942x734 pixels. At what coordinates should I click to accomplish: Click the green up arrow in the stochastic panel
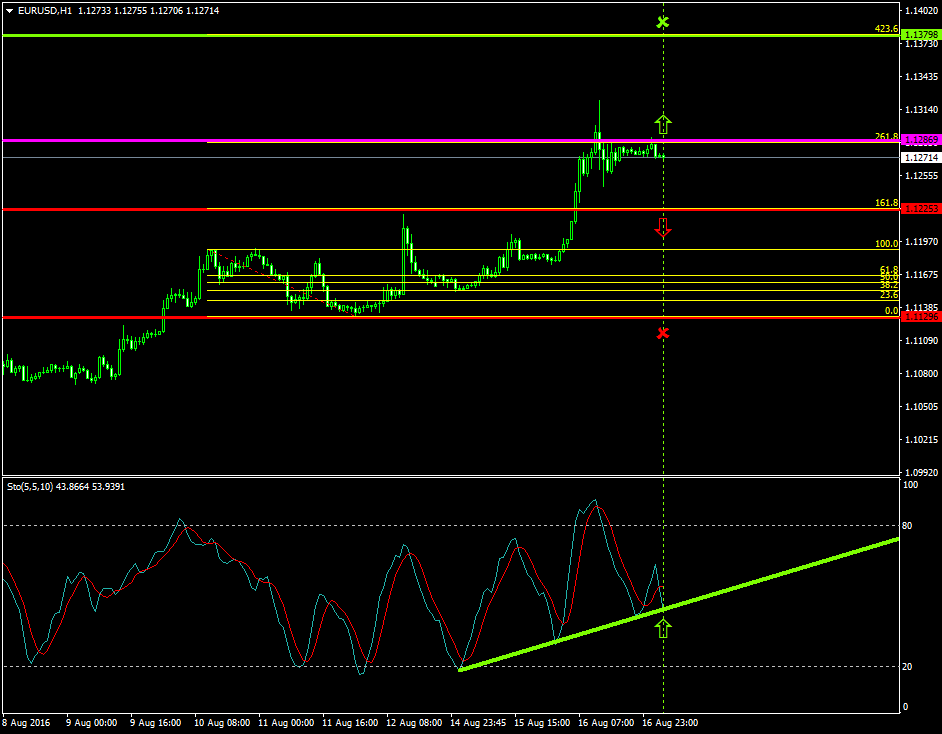(x=663, y=626)
